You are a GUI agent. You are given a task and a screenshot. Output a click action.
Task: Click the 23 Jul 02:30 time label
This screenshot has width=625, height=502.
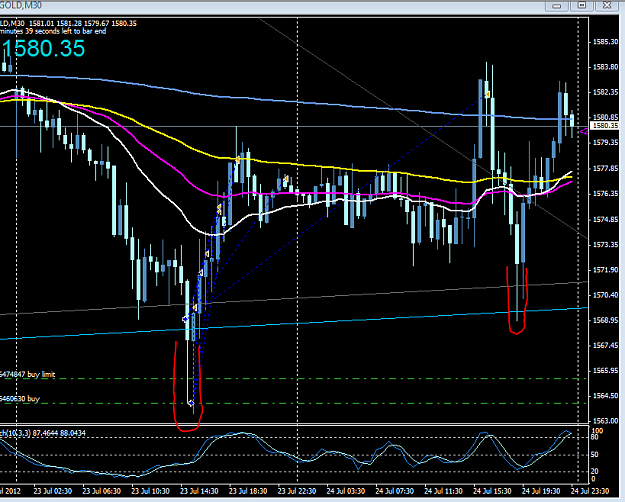coord(53,491)
